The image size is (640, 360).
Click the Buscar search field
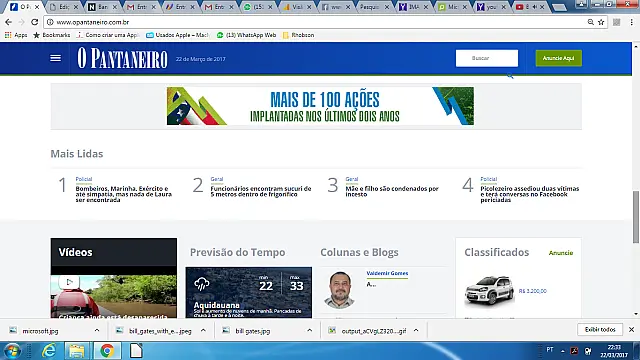tap(487, 58)
